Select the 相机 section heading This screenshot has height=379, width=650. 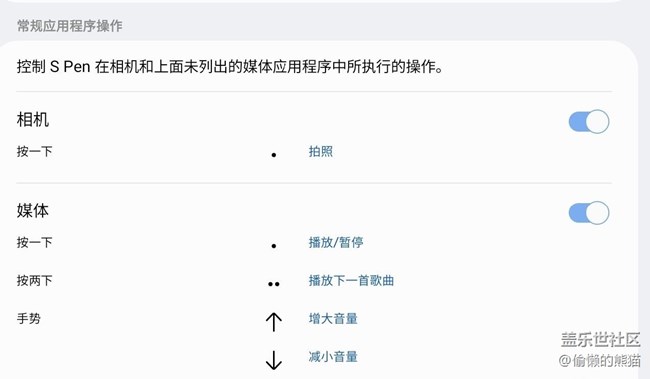tap(33, 119)
